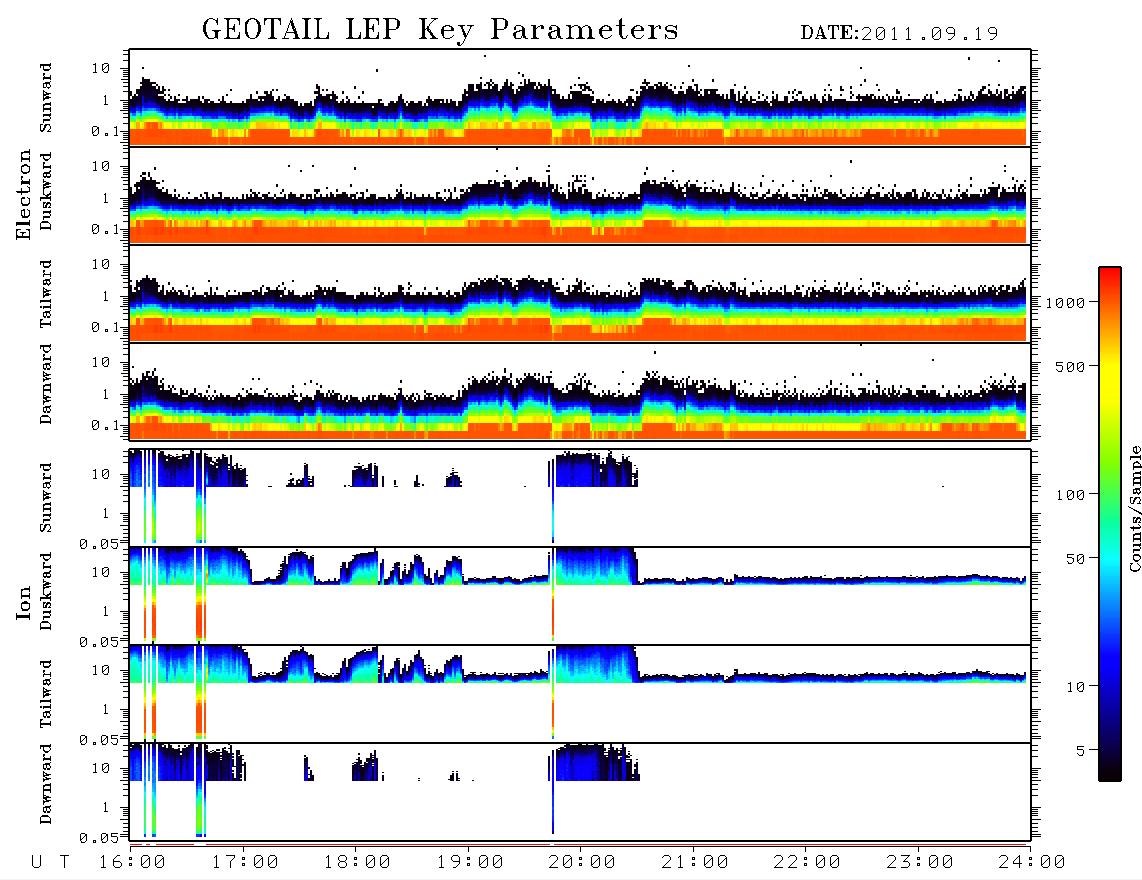Viewport: 1142px width, 880px height.
Task: Open the Electron Duskward spectrogram panel
Action: [580, 195]
